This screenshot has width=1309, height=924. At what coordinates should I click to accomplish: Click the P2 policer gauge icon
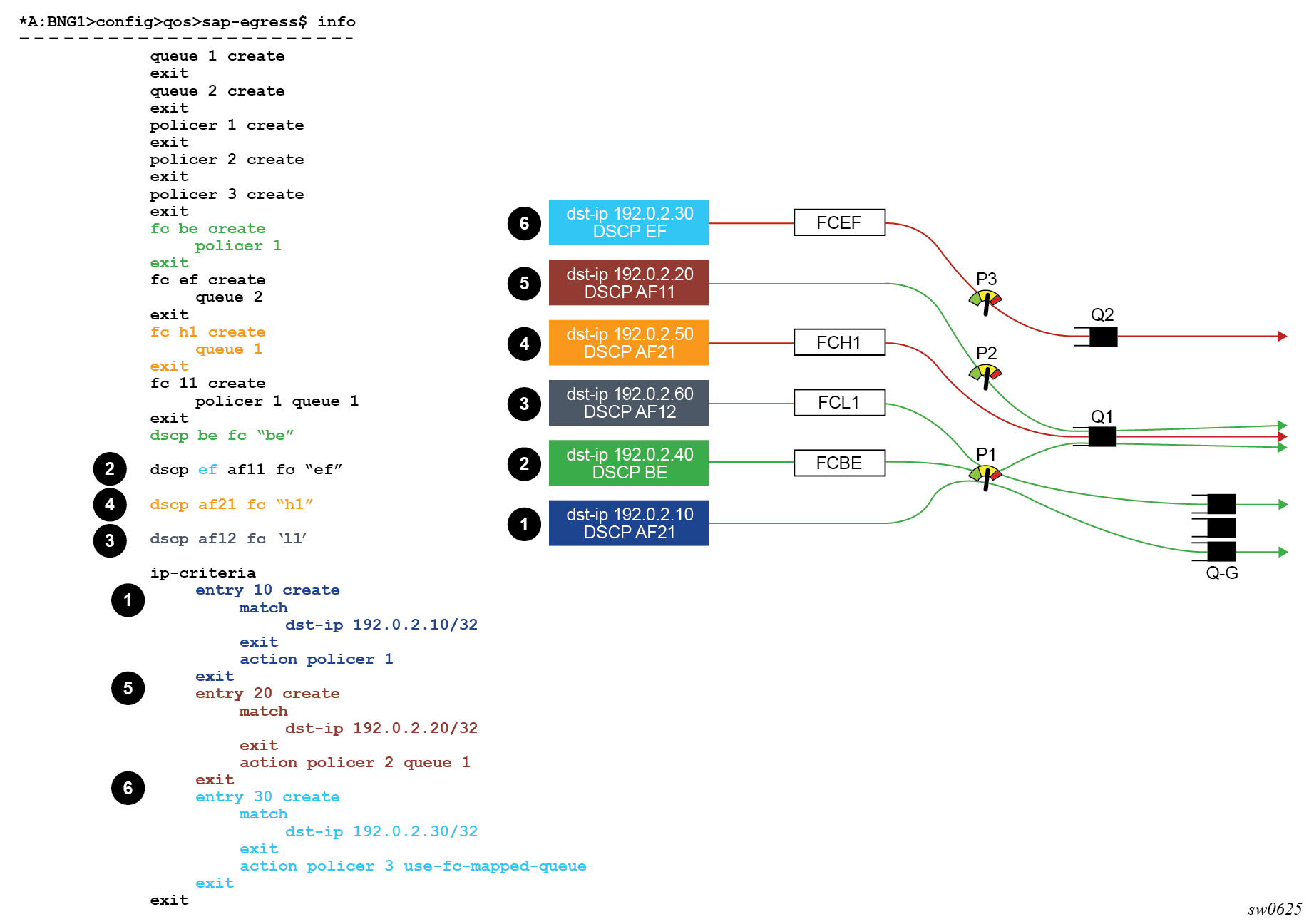[985, 375]
